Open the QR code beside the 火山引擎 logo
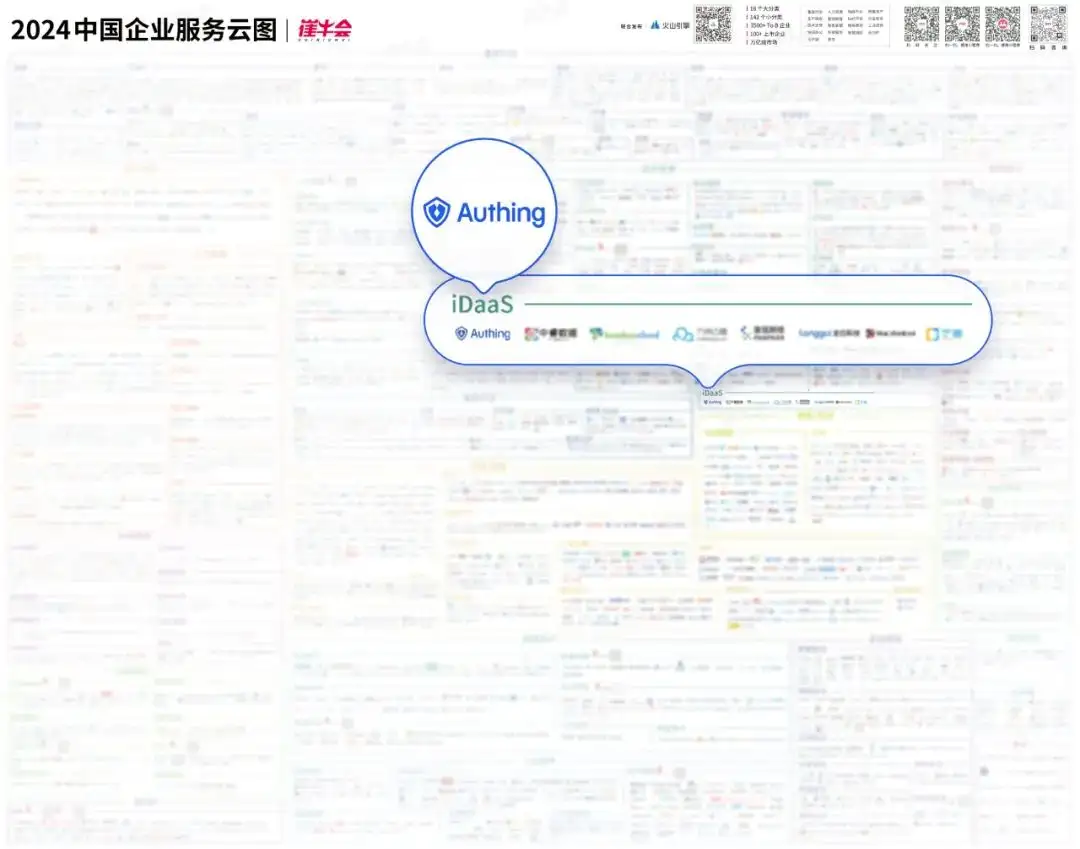 pos(713,24)
